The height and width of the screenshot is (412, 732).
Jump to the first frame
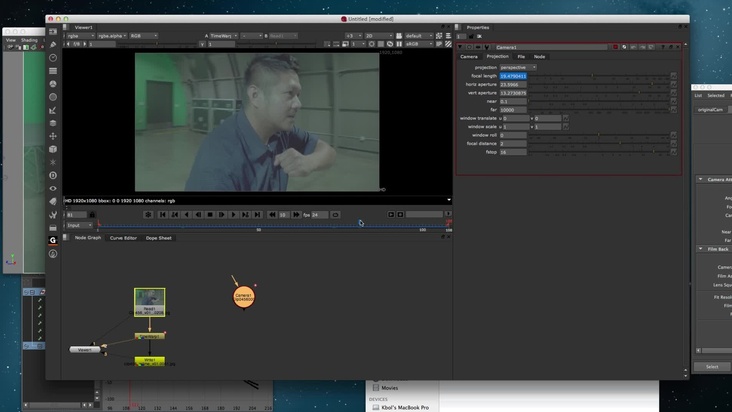(x=162, y=214)
